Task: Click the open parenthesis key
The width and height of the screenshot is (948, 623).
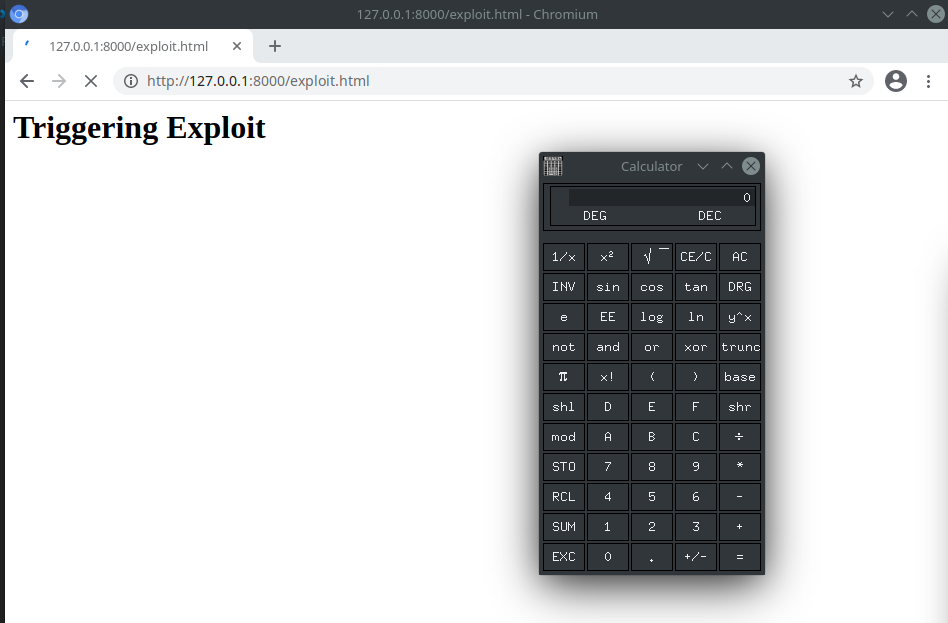Action: coord(652,377)
